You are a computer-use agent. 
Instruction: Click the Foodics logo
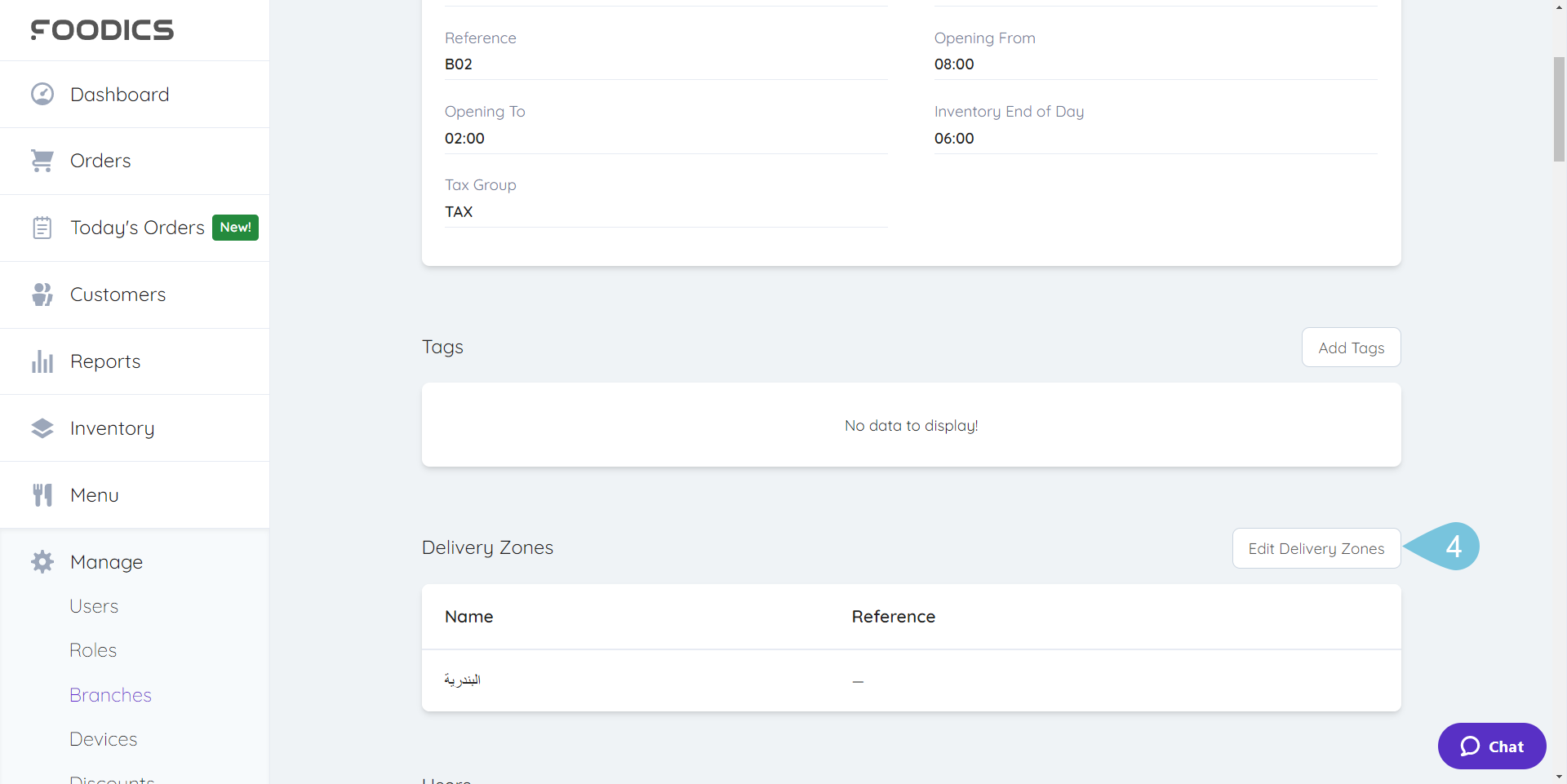(x=102, y=29)
